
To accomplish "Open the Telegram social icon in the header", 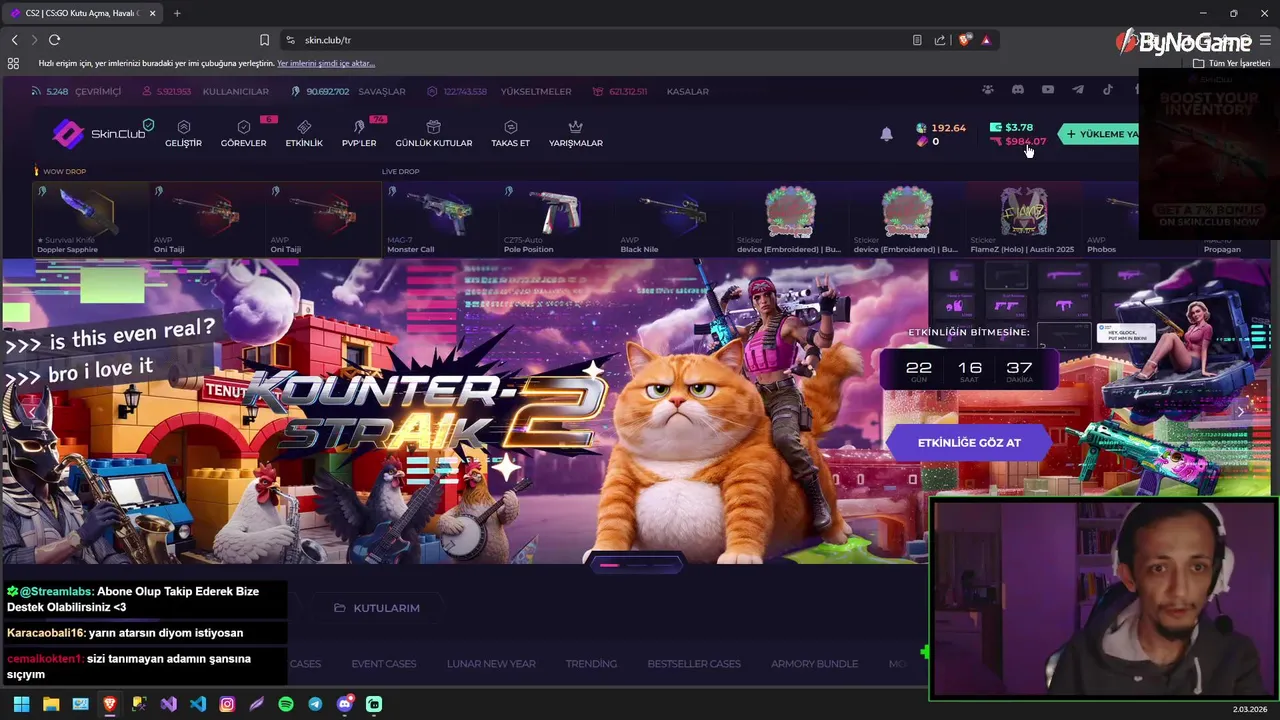I will pyautogui.click(x=1077, y=90).
